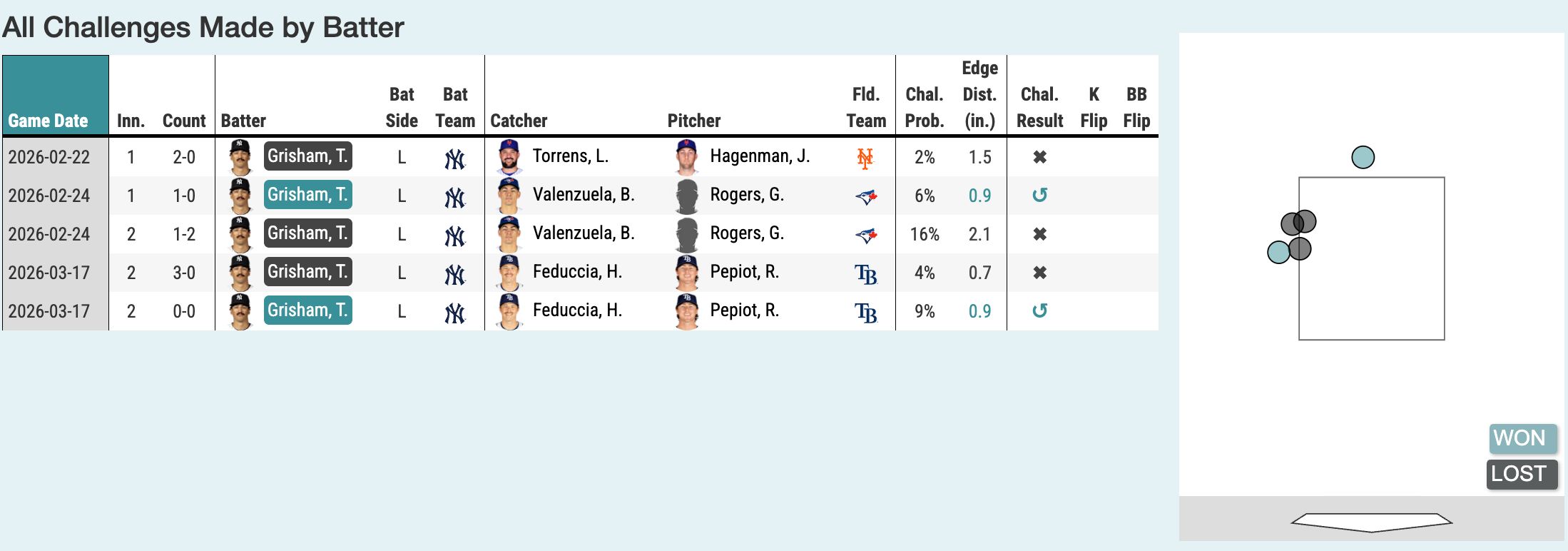Click the X result icon for the 3-0 count row
The image size is (1568, 551).
click(x=1039, y=273)
